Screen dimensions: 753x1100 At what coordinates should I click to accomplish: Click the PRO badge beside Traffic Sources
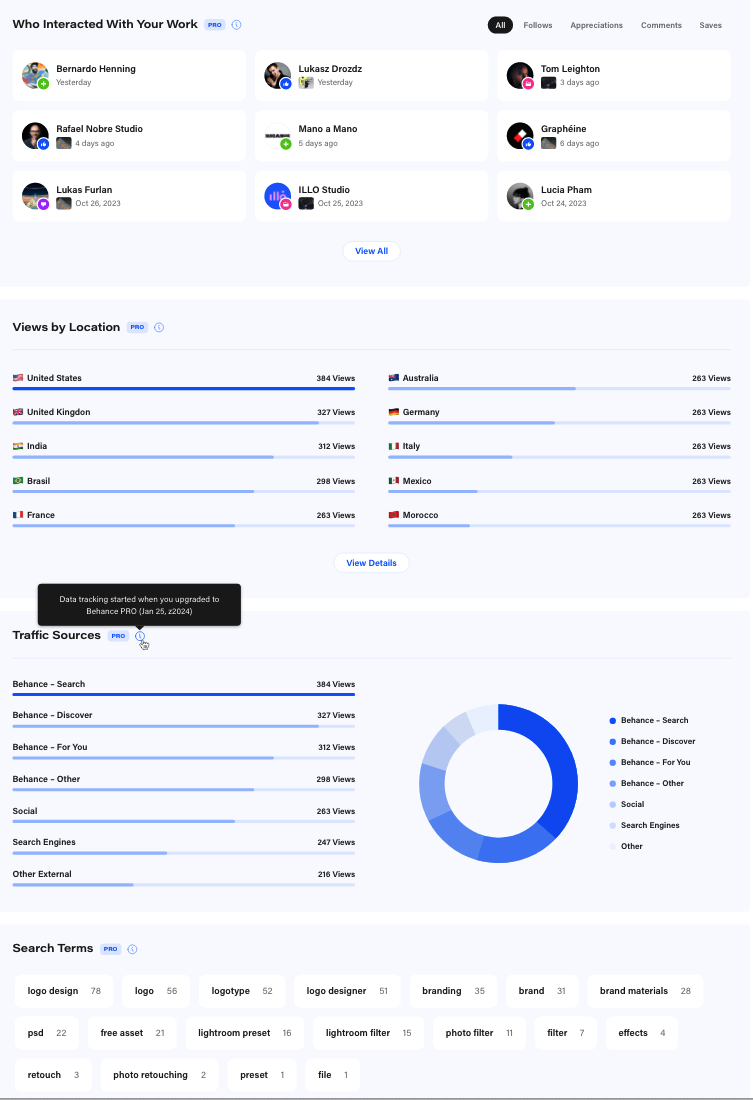(118, 636)
